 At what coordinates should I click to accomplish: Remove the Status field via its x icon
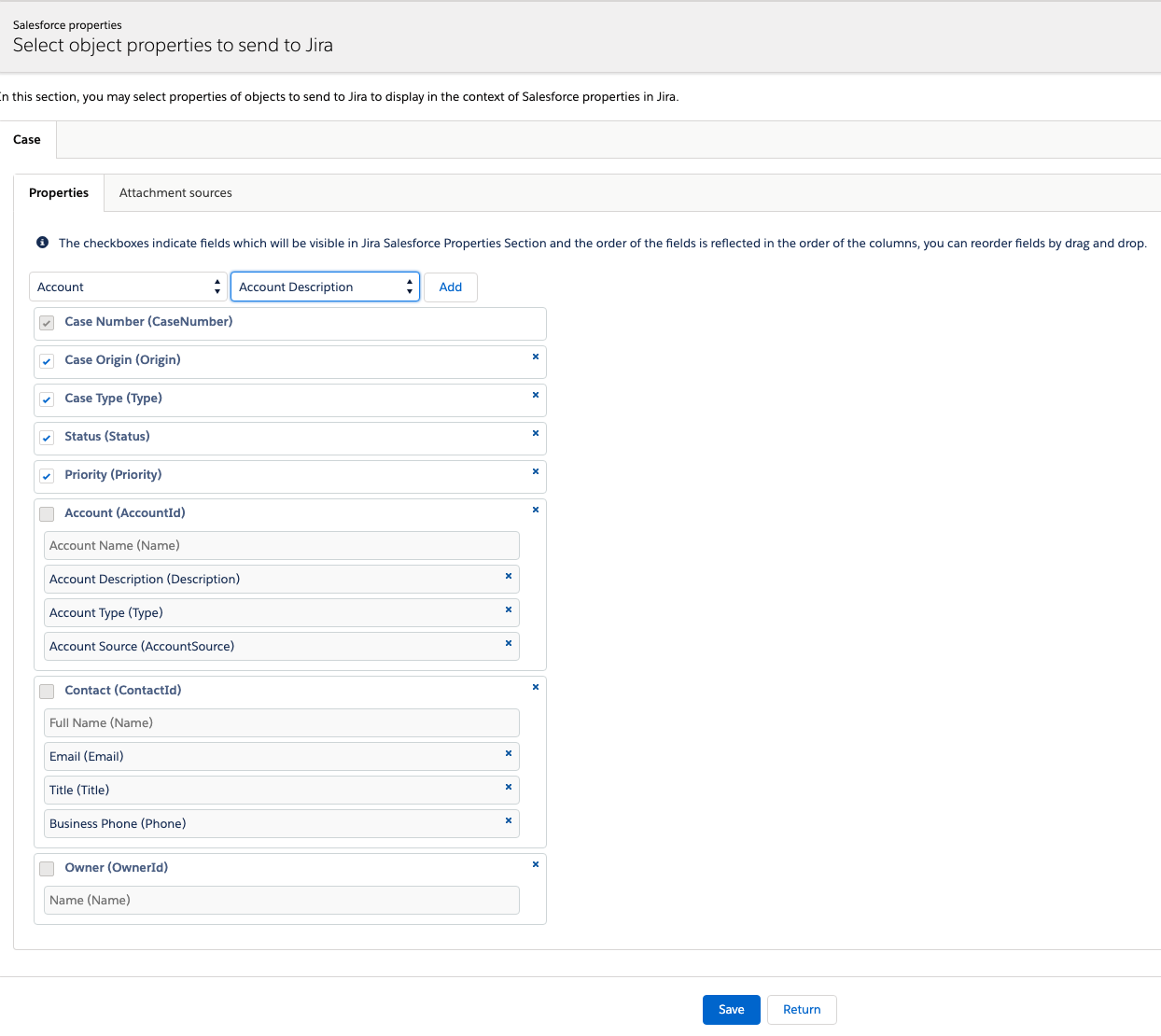536,433
